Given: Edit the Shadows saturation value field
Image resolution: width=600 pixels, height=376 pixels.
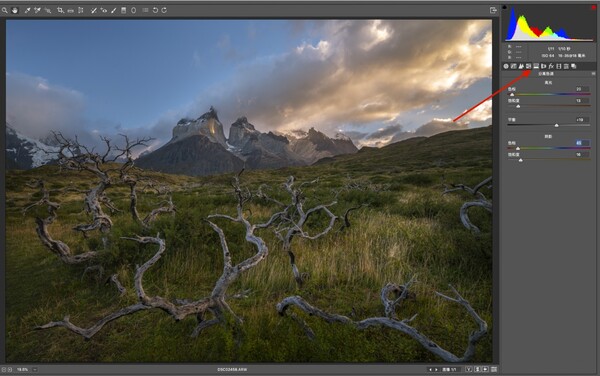Looking at the screenshot, I should (x=582, y=155).
